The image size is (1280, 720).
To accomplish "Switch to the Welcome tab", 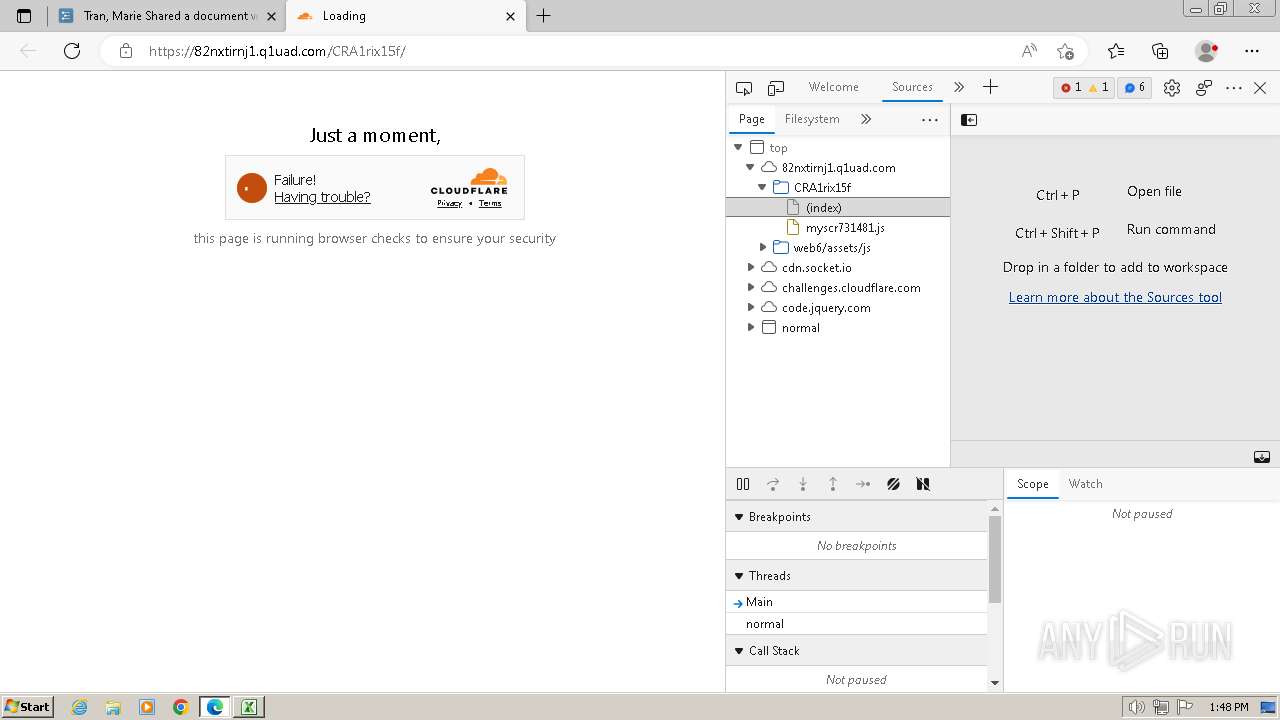I will pos(833,87).
